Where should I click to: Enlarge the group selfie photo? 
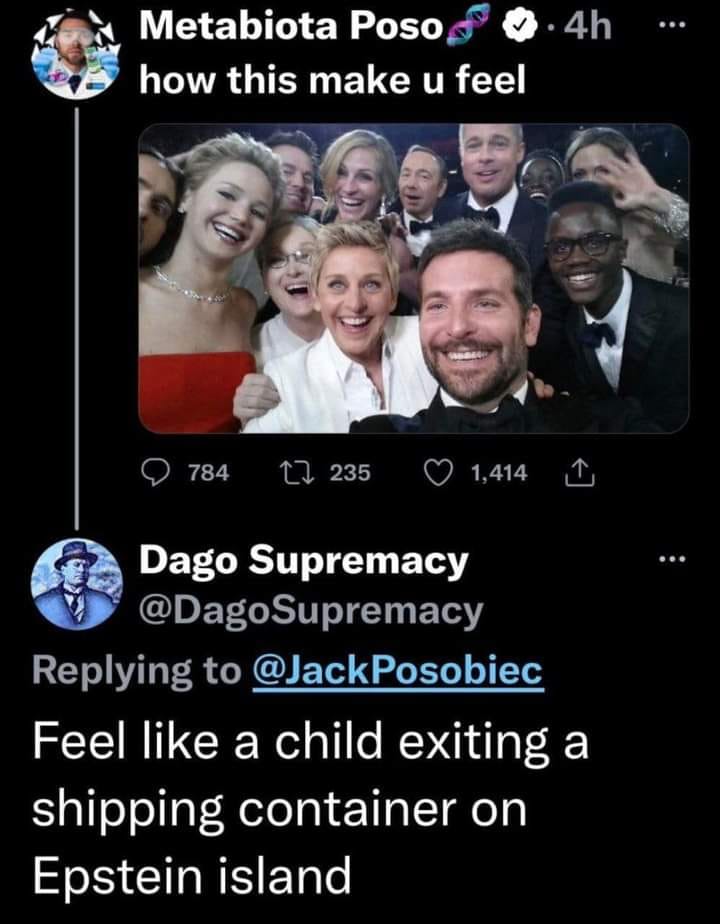(x=413, y=278)
